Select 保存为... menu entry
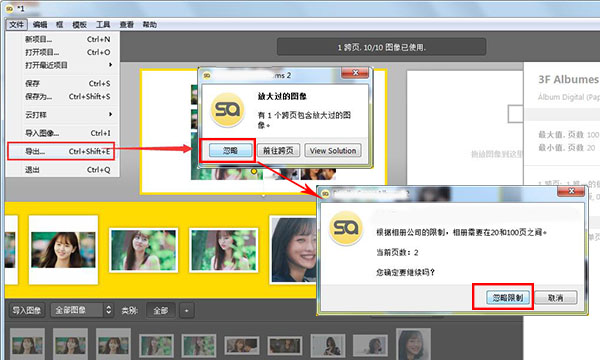Viewport: 600px width, 360px height. [x=64, y=96]
